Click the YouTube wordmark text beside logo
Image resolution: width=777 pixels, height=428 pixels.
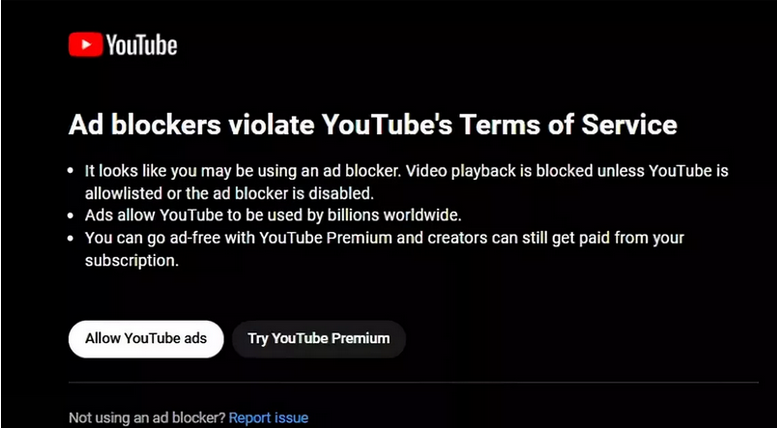(x=141, y=44)
